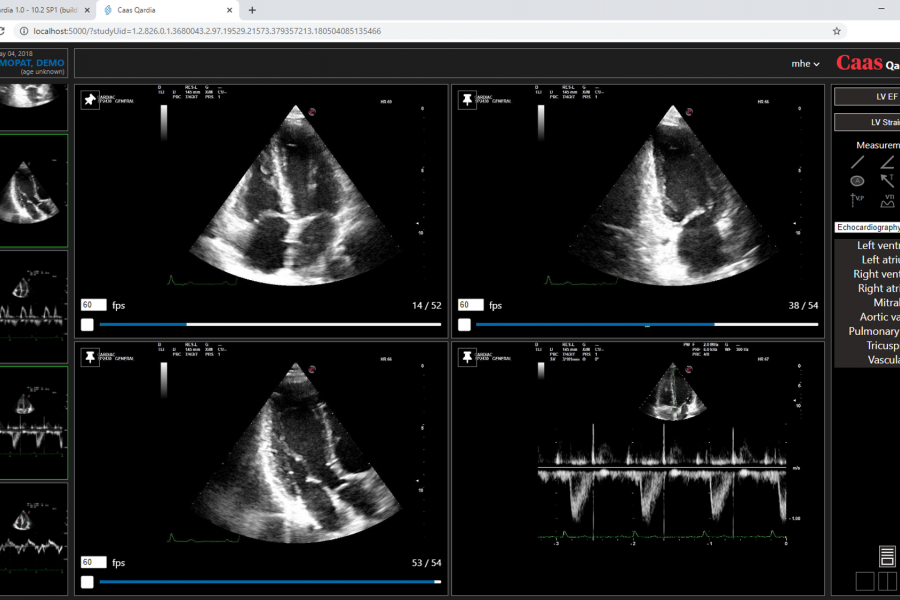Select the green-bordered four-chamber echo thumbnail
The width and height of the screenshot is (900, 600).
click(33, 191)
